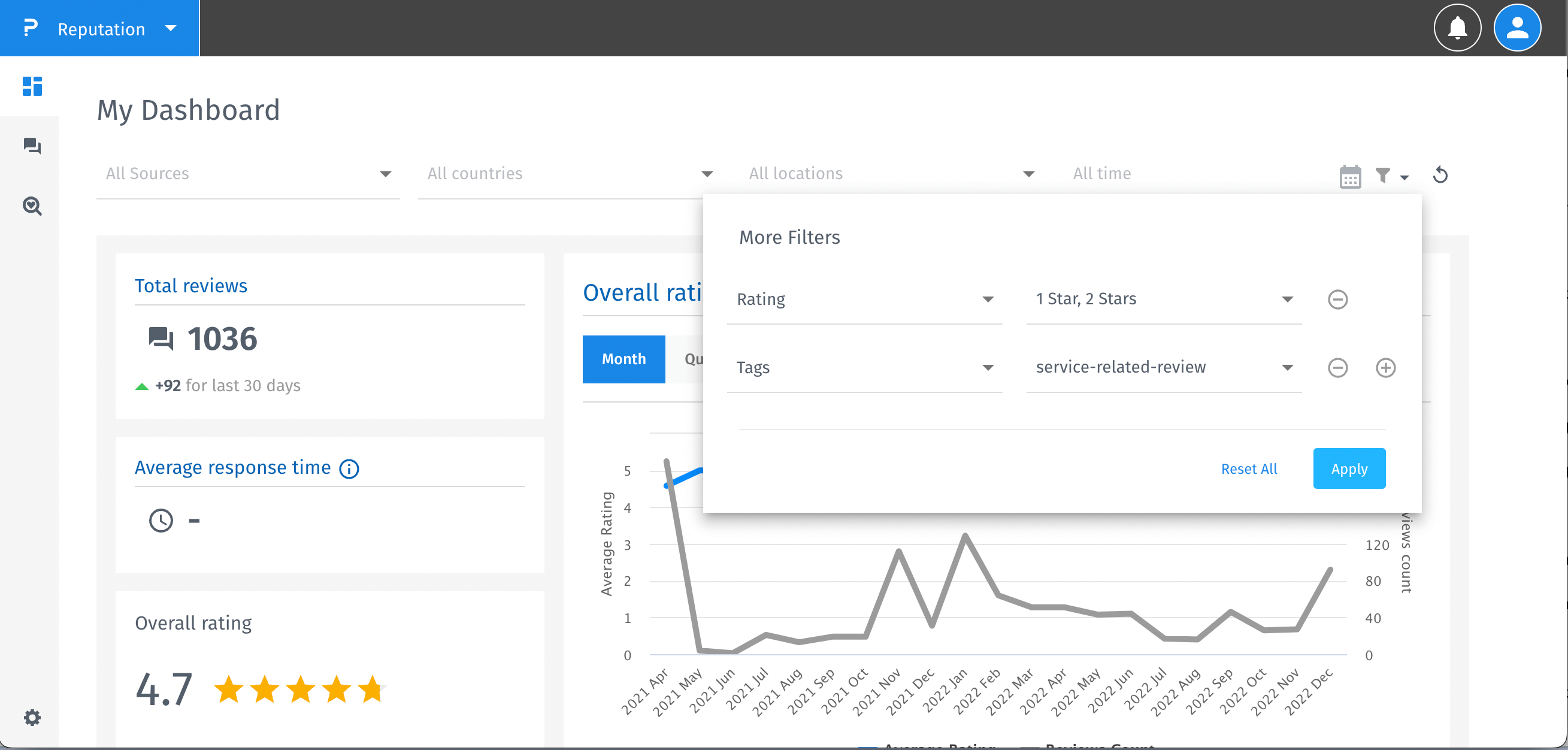Open settings gear at sidebar bottom
This screenshot has height=750, width=1568.
32,717
